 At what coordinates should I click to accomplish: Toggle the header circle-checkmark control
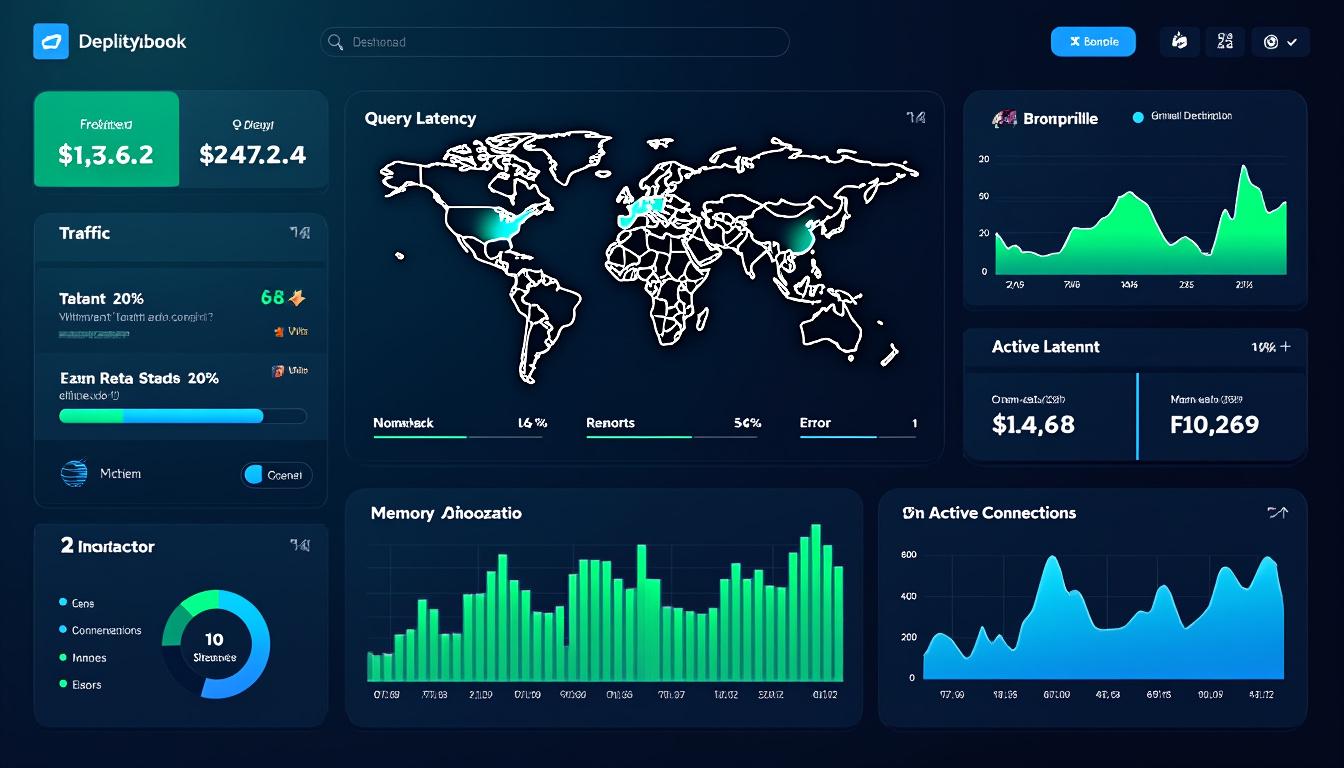pyautogui.click(x=1280, y=42)
